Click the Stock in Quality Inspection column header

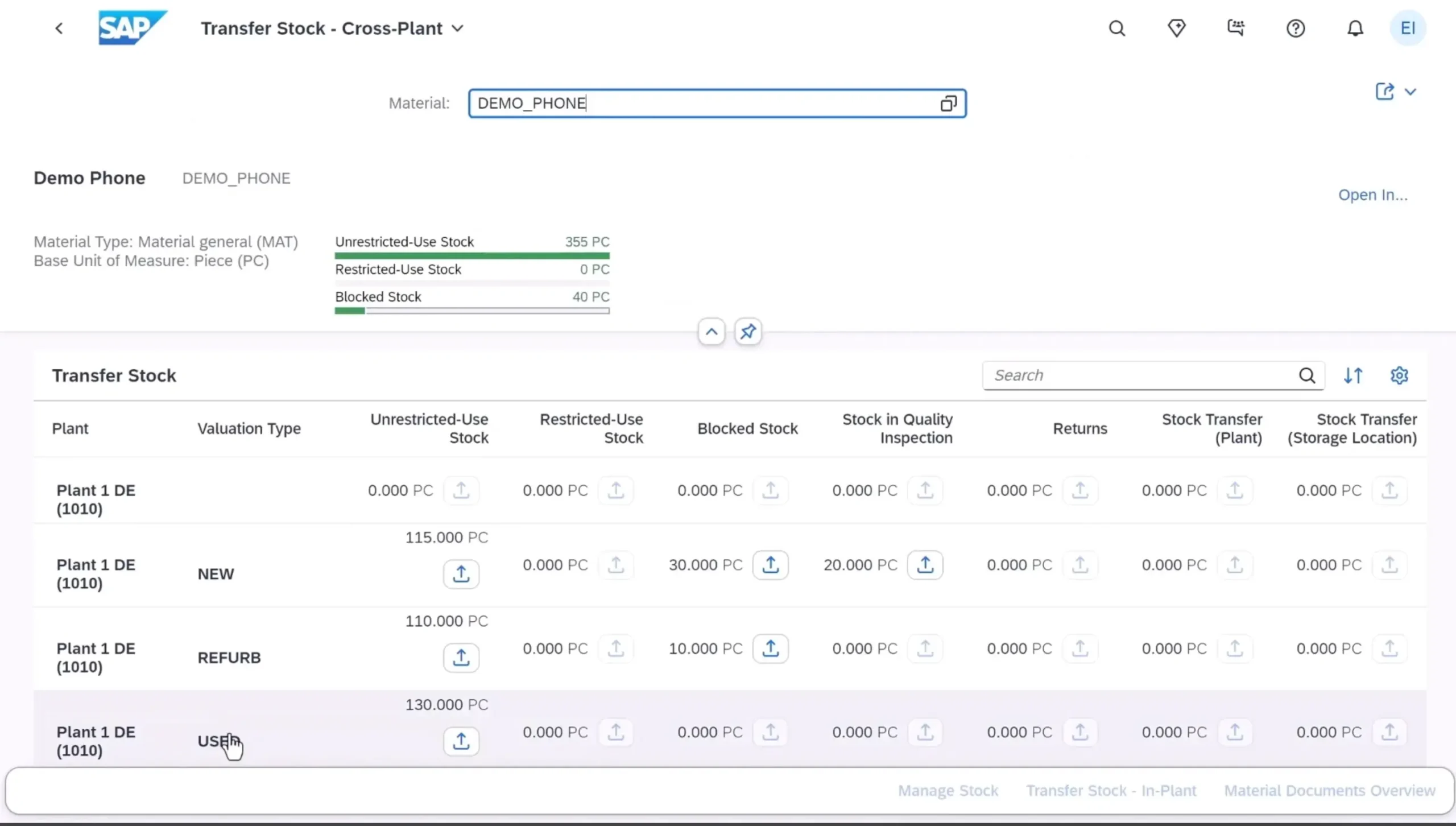tap(897, 428)
